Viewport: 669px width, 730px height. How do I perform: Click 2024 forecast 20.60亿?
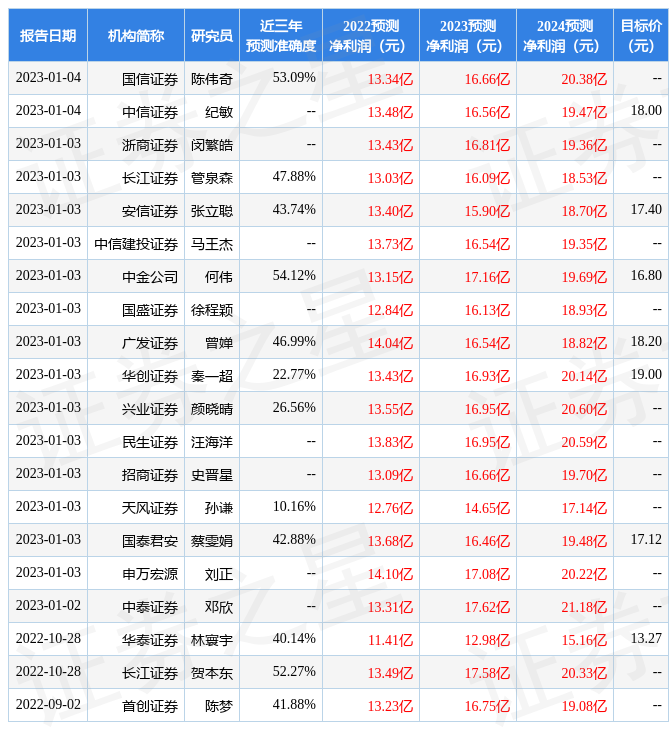pyautogui.click(x=584, y=410)
